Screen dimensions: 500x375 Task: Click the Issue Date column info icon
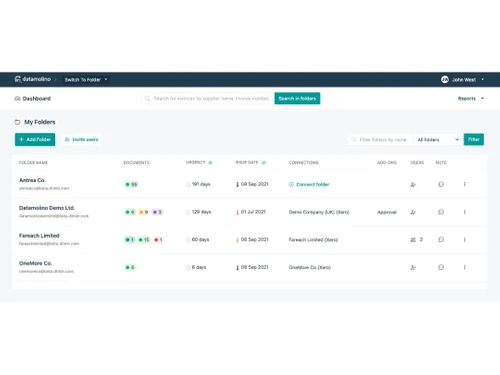coord(264,163)
